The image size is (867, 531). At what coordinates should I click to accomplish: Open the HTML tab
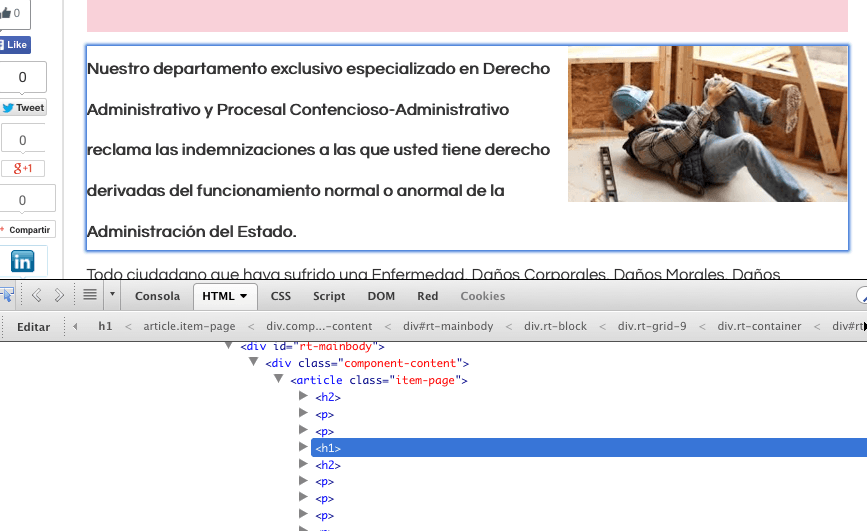pos(224,296)
